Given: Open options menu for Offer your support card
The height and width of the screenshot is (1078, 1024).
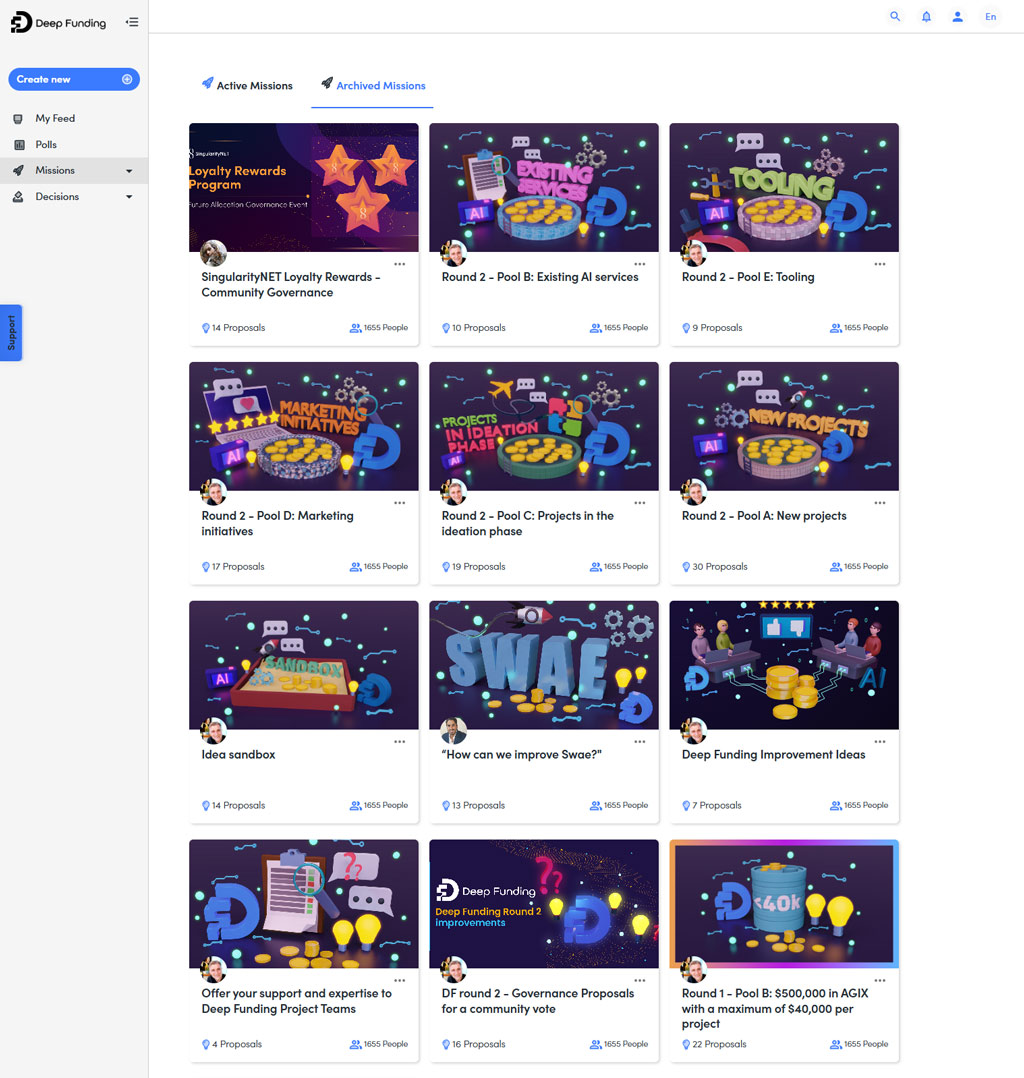Looking at the screenshot, I should pos(400,980).
